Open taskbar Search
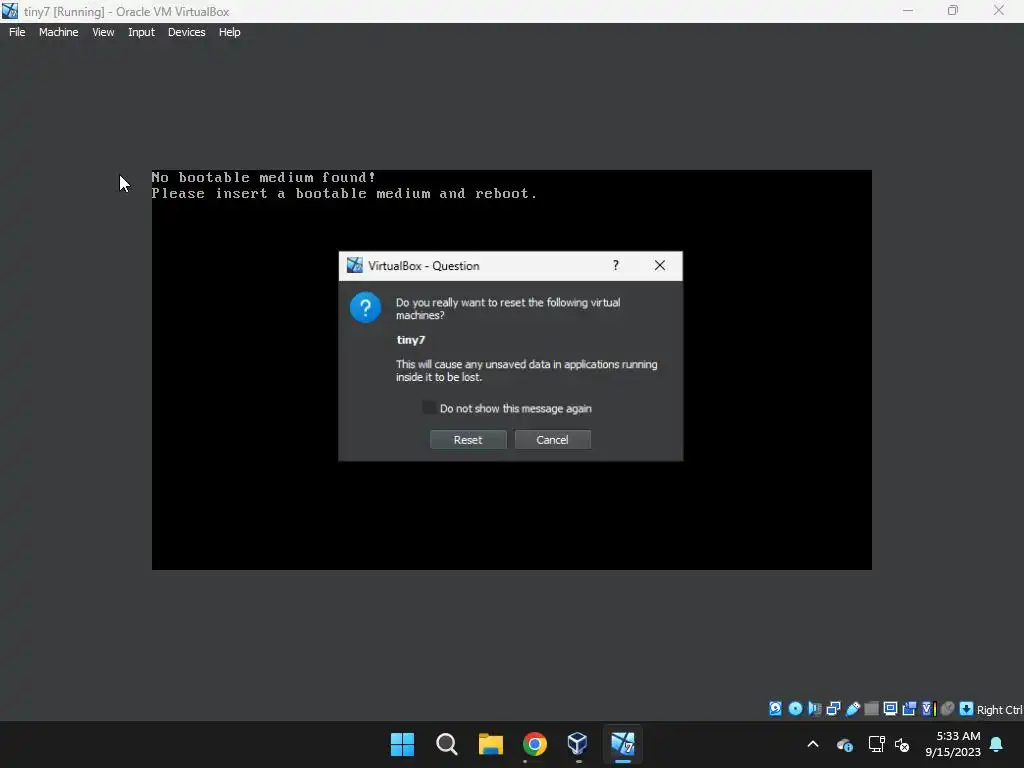The image size is (1024, 768). (x=447, y=744)
